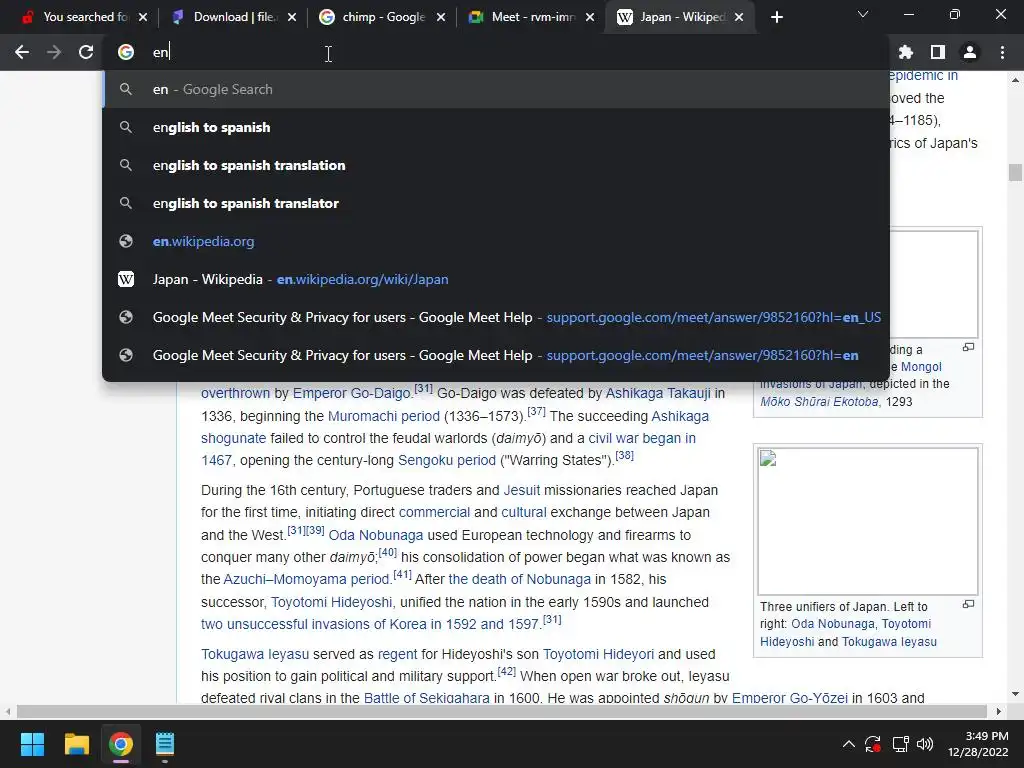Viewport: 1024px width, 768px height.
Task: Open the 'Ashikaga Takauji' link
Action: [658, 393]
